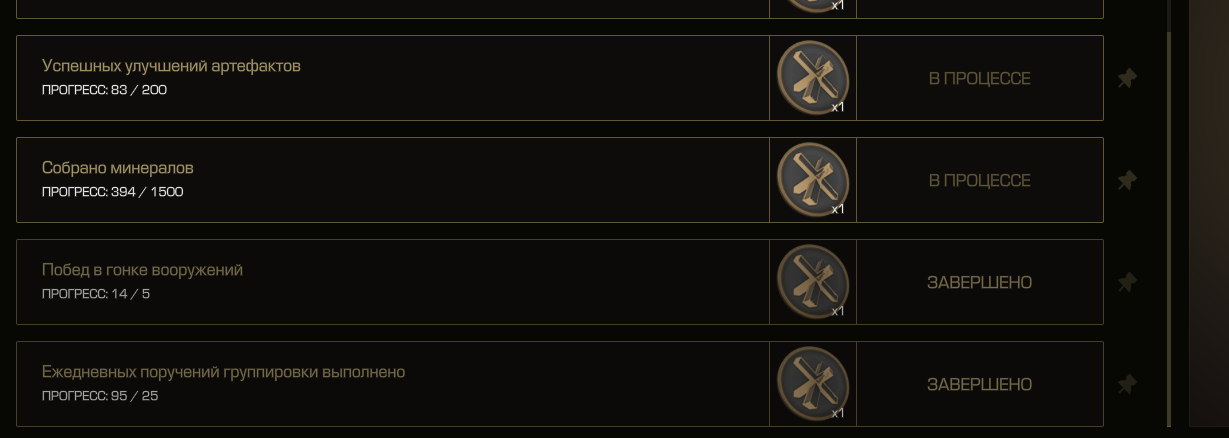Click the partially visible reward token at top
Screen dimensions: 1229x438
[813, 6]
